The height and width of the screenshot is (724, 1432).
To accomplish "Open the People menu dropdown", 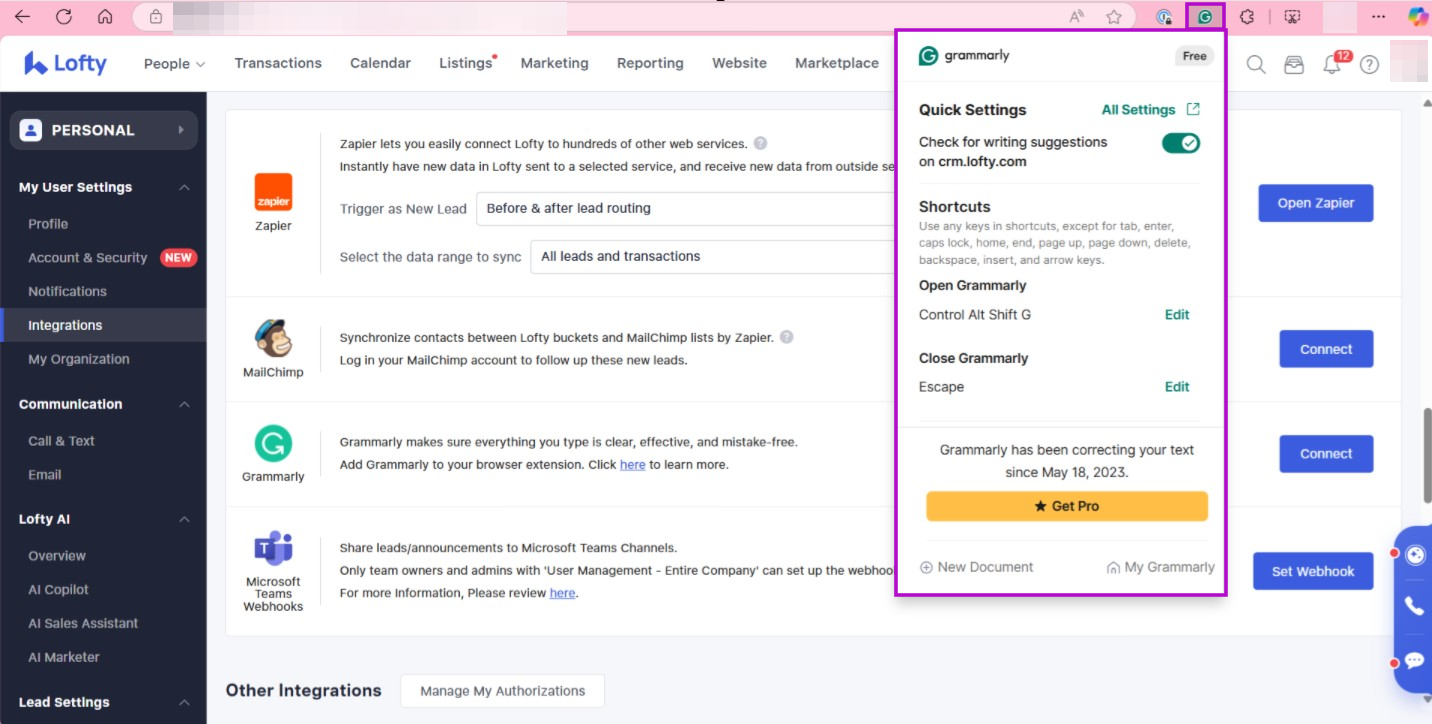I will 174,63.
